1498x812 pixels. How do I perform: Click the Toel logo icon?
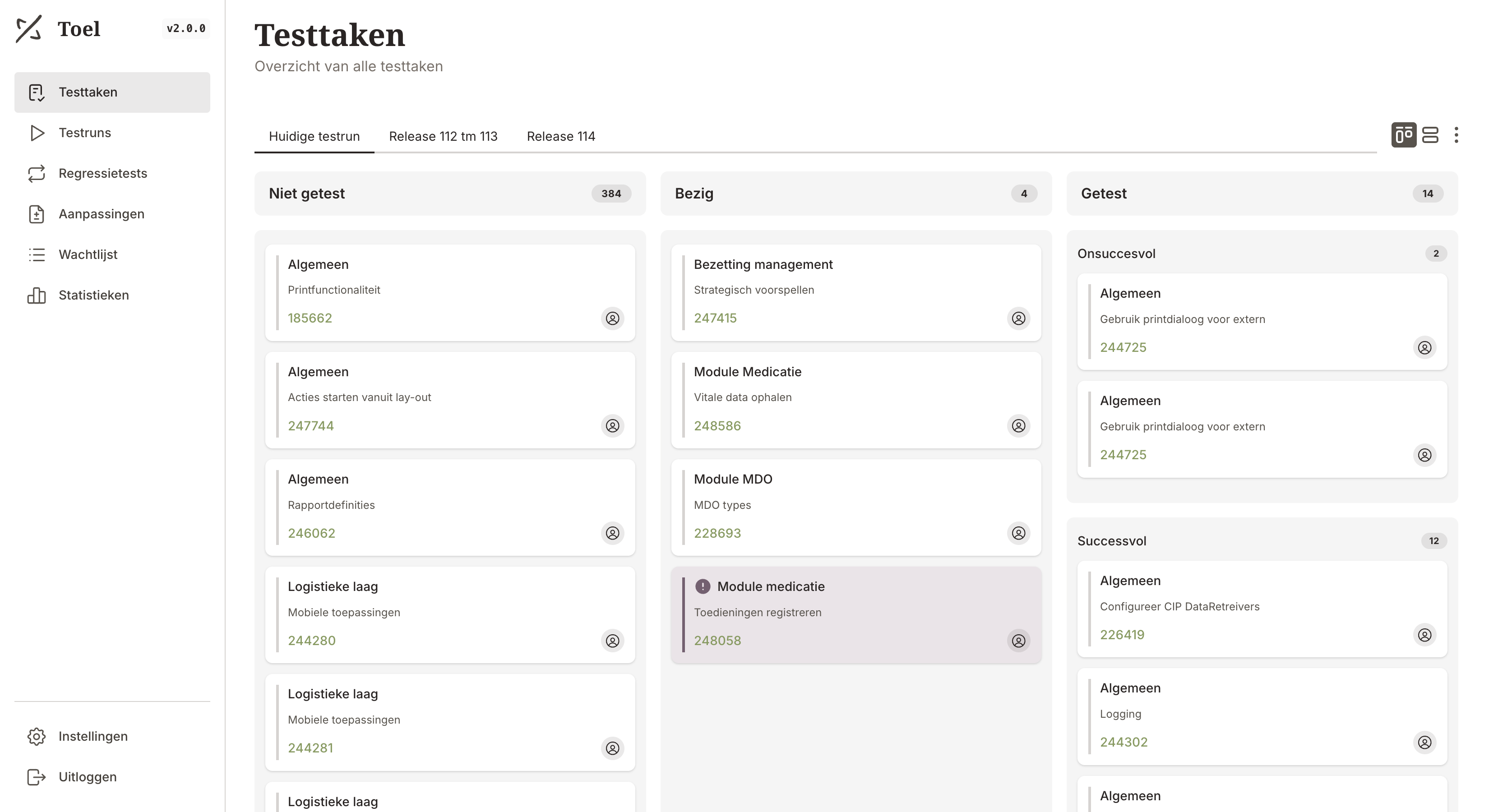[28, 28]
